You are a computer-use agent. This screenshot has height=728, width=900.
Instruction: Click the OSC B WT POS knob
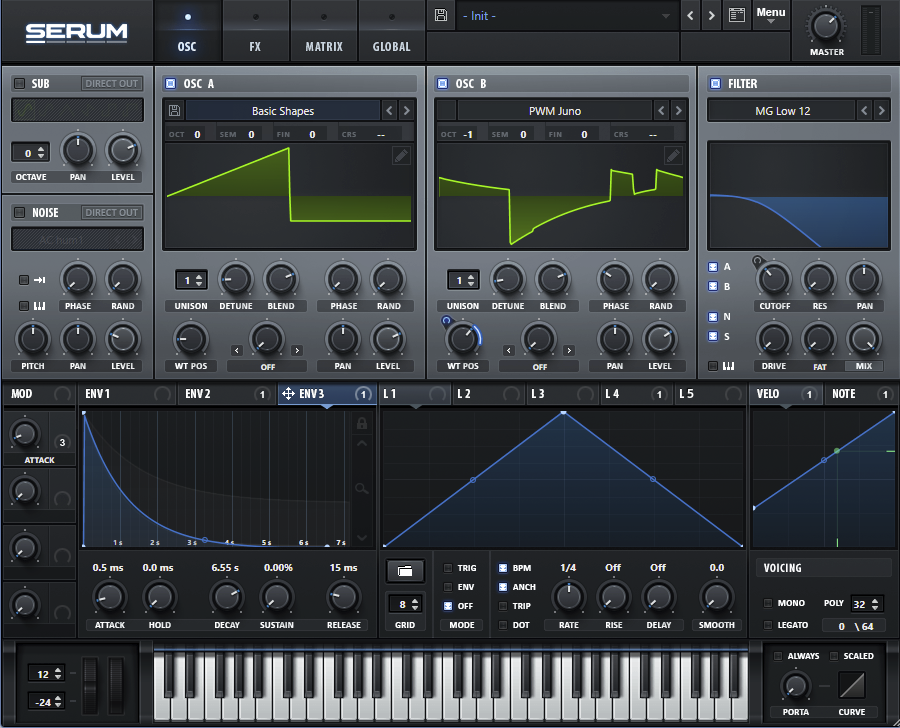pos(463,339)
